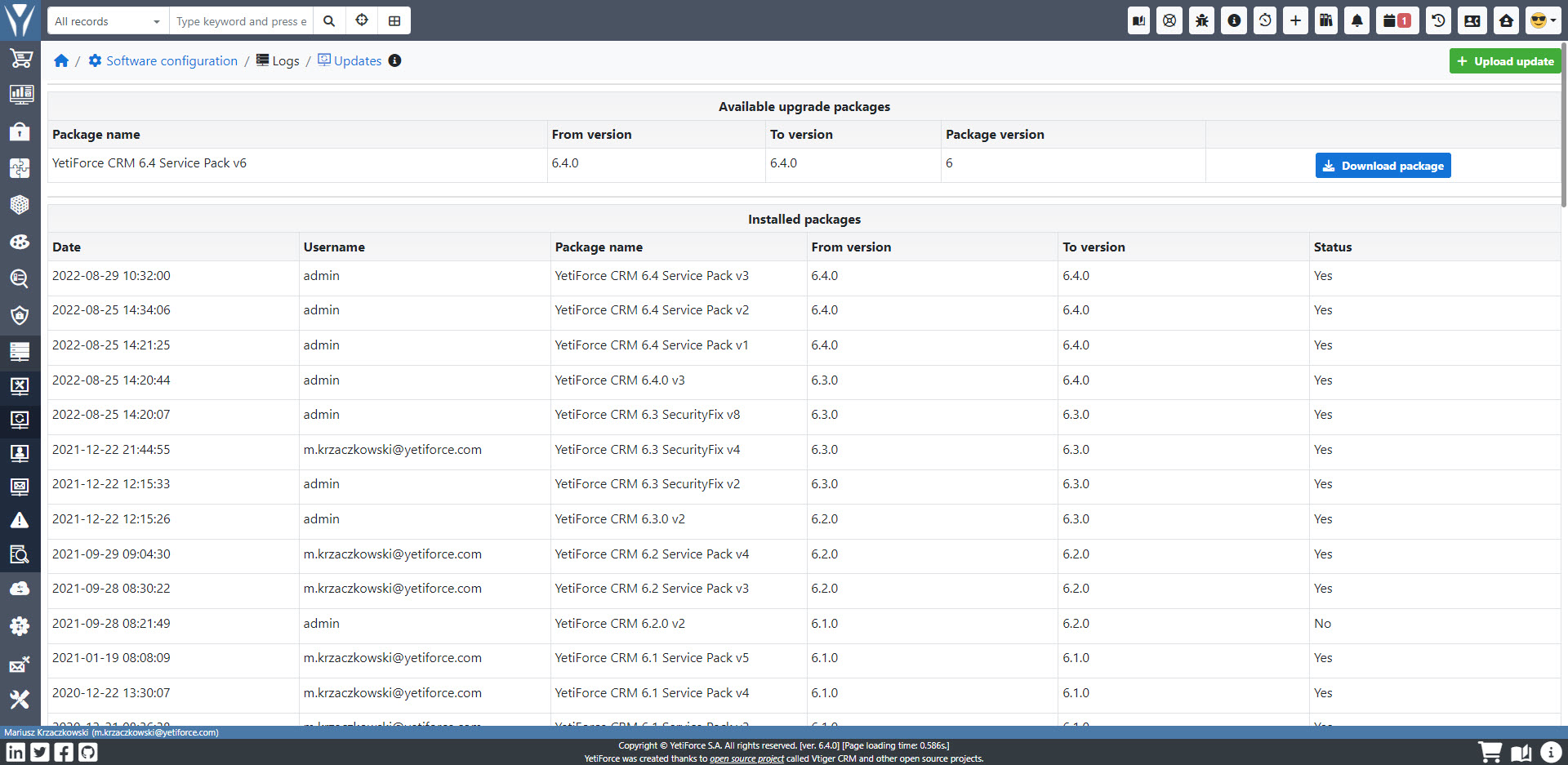The height and width of the screenshot is (765, 1568).
Task: Open the GitHub footer icon
Action: coord(88,752)
